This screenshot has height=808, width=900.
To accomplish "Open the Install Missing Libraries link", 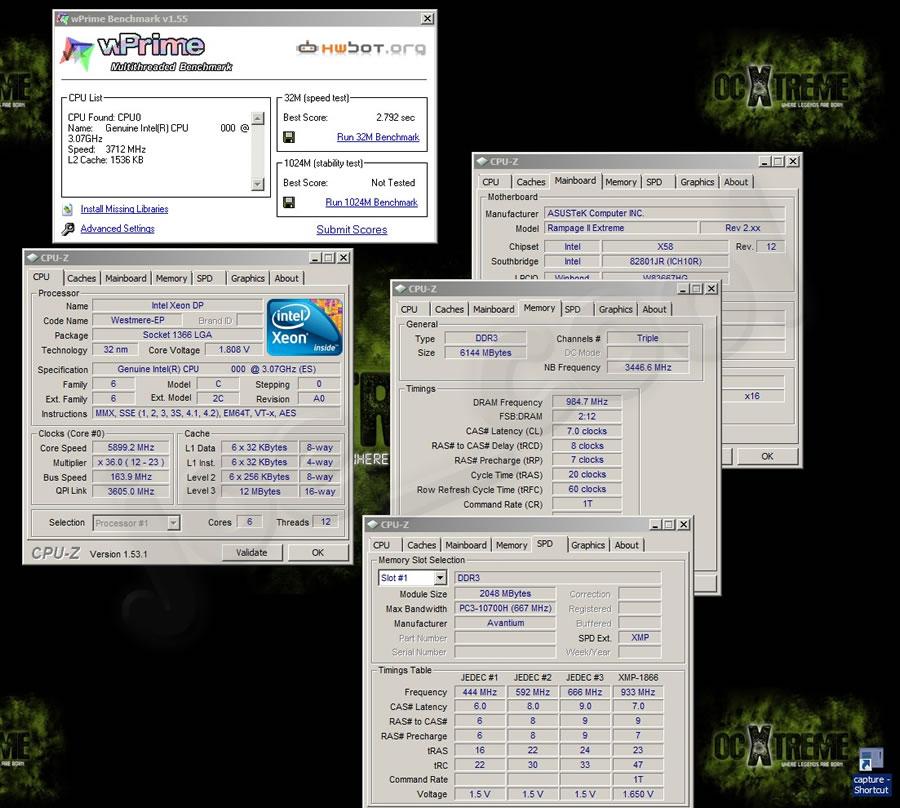I will click(x=125, y=209).
